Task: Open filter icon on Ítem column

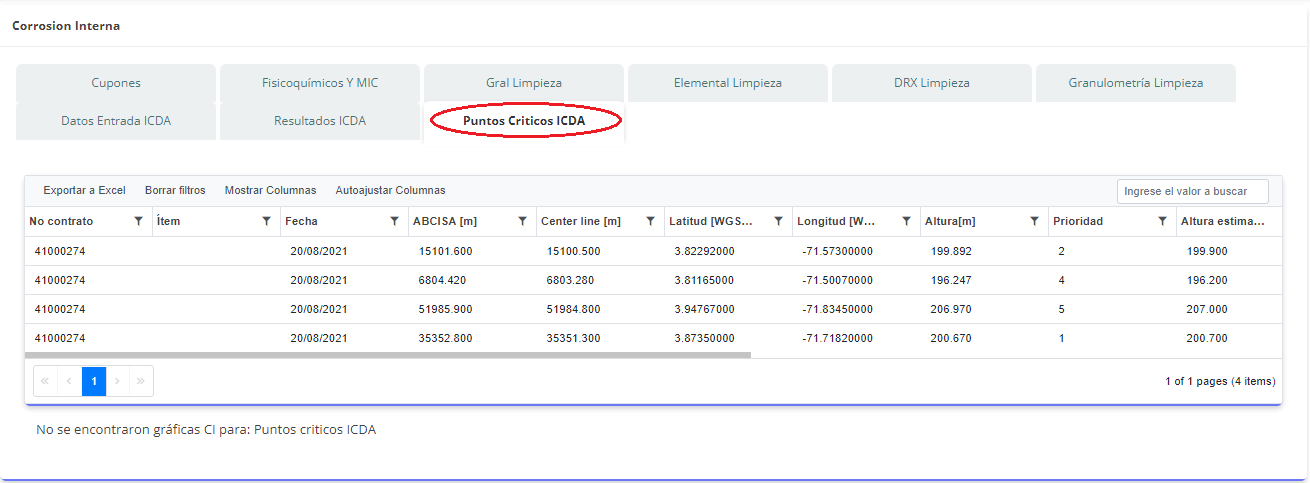Action: tap(266, 221)
